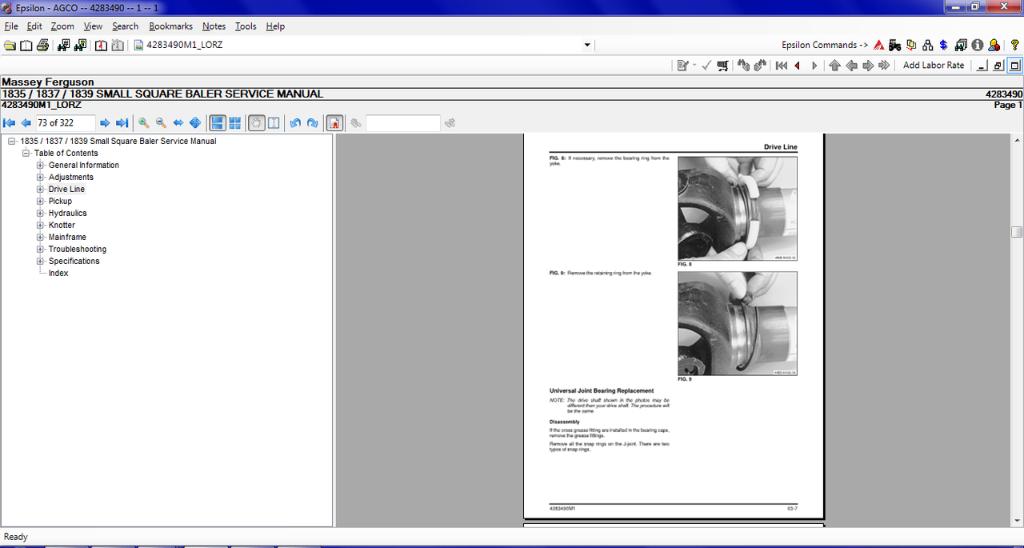Click the yellow question mark help icon

[1014, 45]
